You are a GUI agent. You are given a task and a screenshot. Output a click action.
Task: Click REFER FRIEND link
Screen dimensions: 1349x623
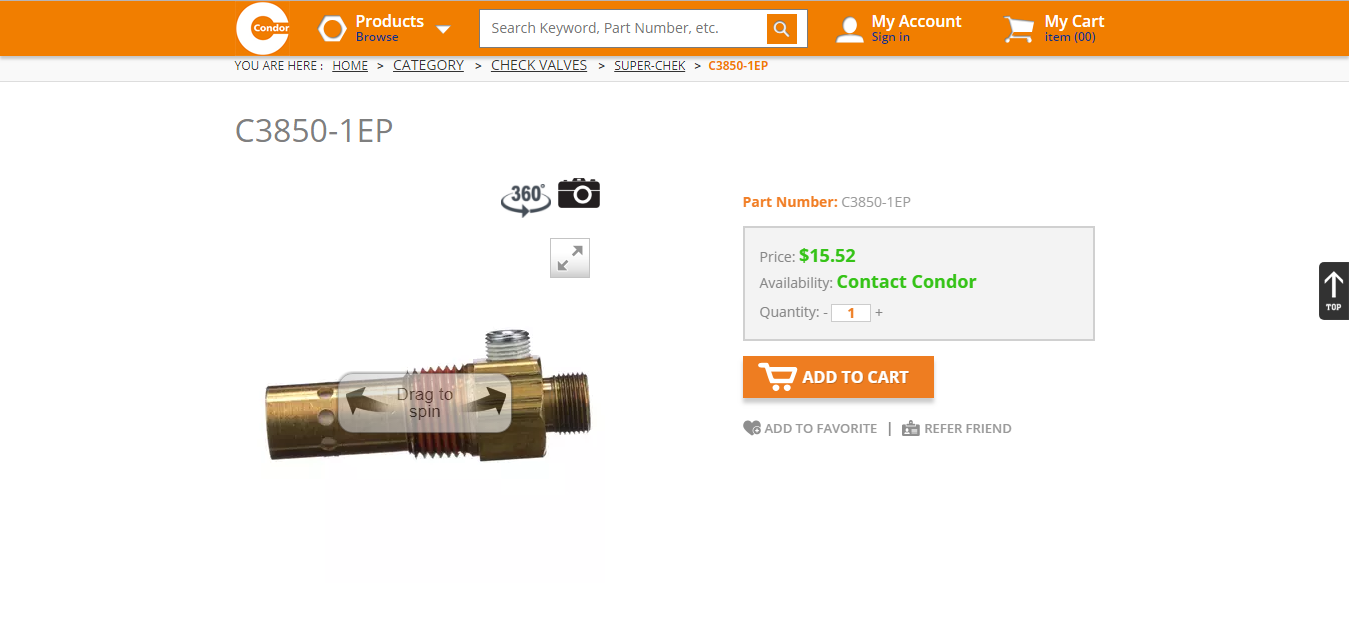pyautogui.click(x=957, y=428)
